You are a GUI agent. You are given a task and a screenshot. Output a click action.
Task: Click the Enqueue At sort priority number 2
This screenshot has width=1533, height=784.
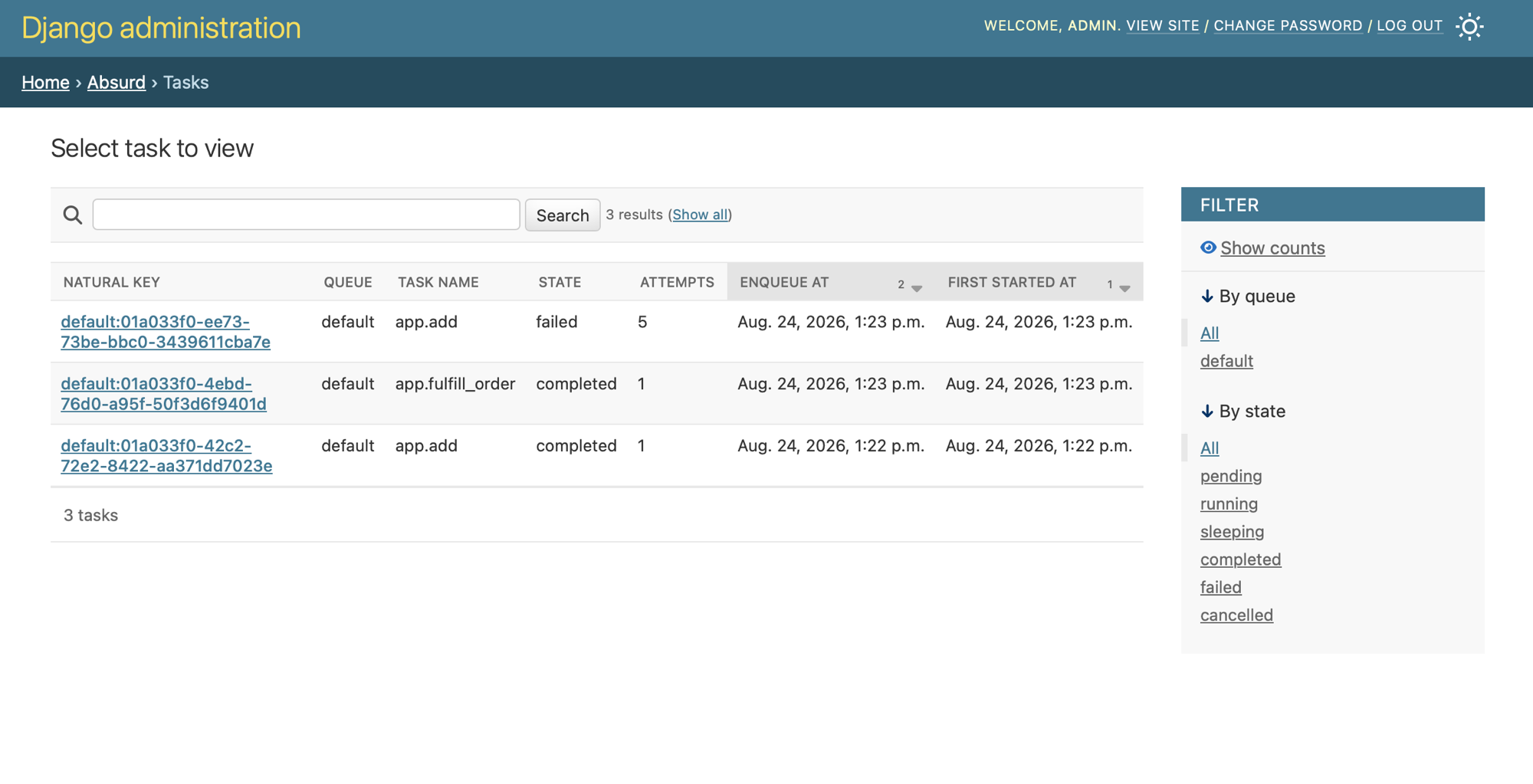point(901,284)
